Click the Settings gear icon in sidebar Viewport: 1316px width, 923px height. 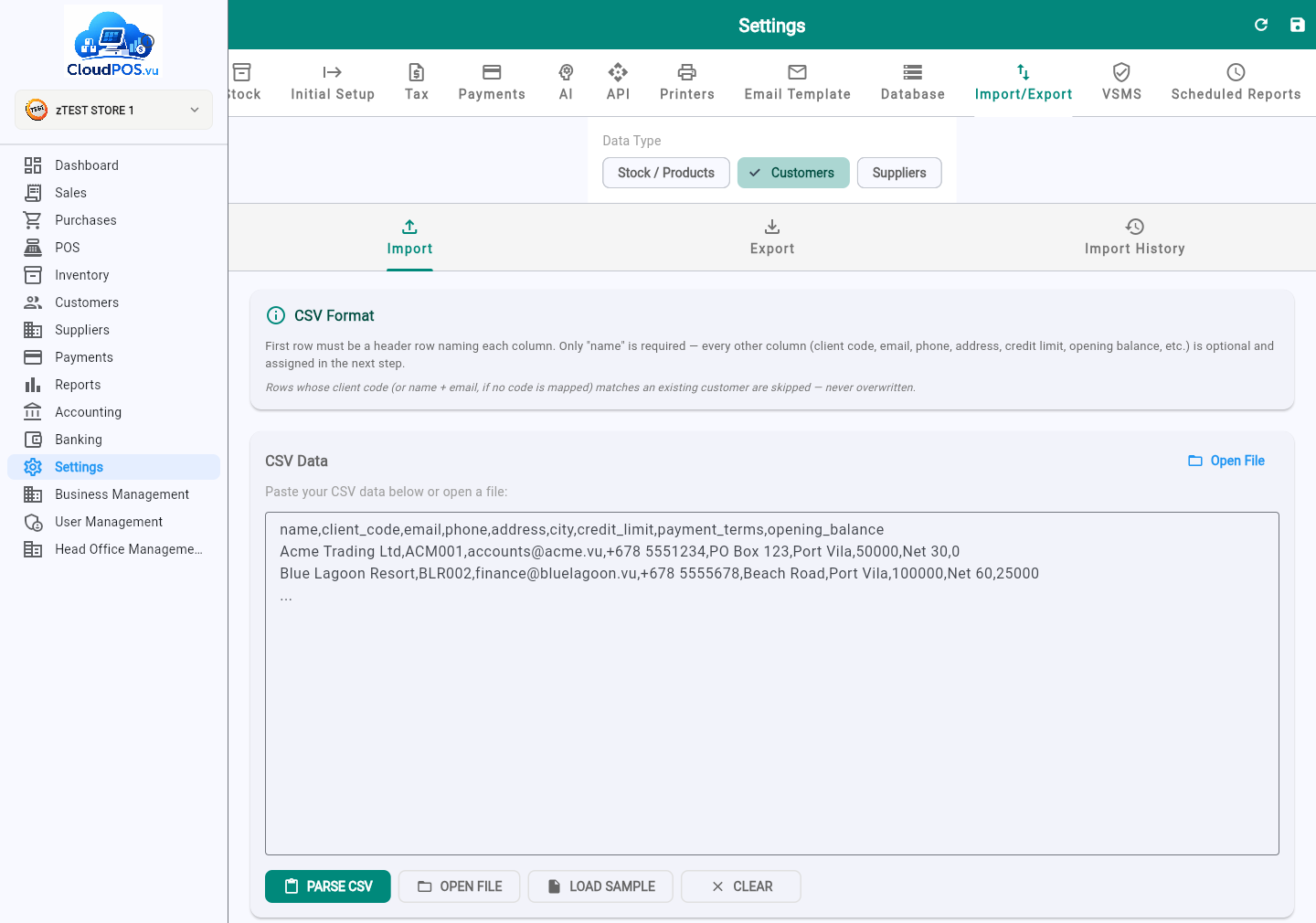tap(33, 467)
